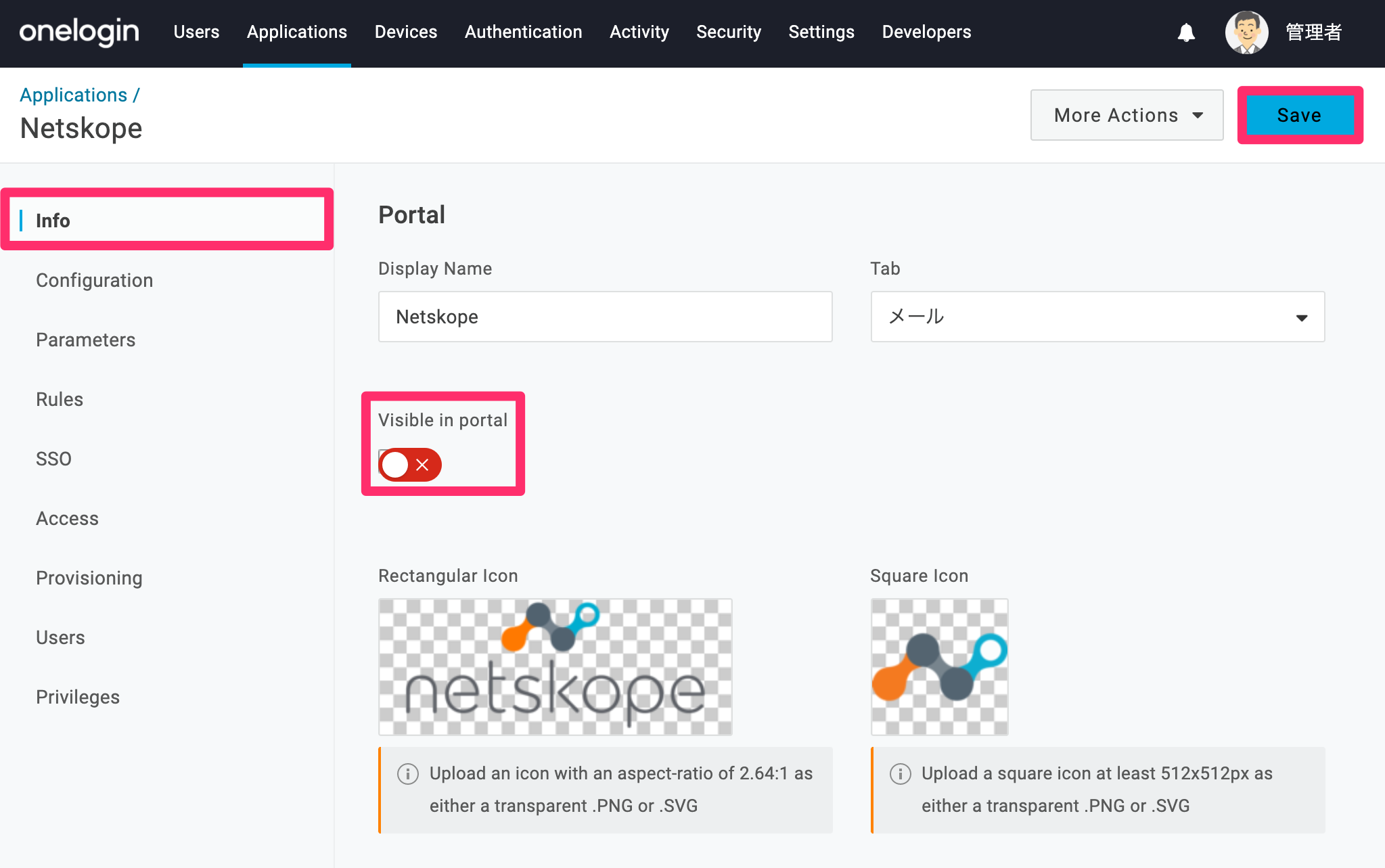Open the Users top menu
This screenshot has width=1385, height=868.
point(196,32)
